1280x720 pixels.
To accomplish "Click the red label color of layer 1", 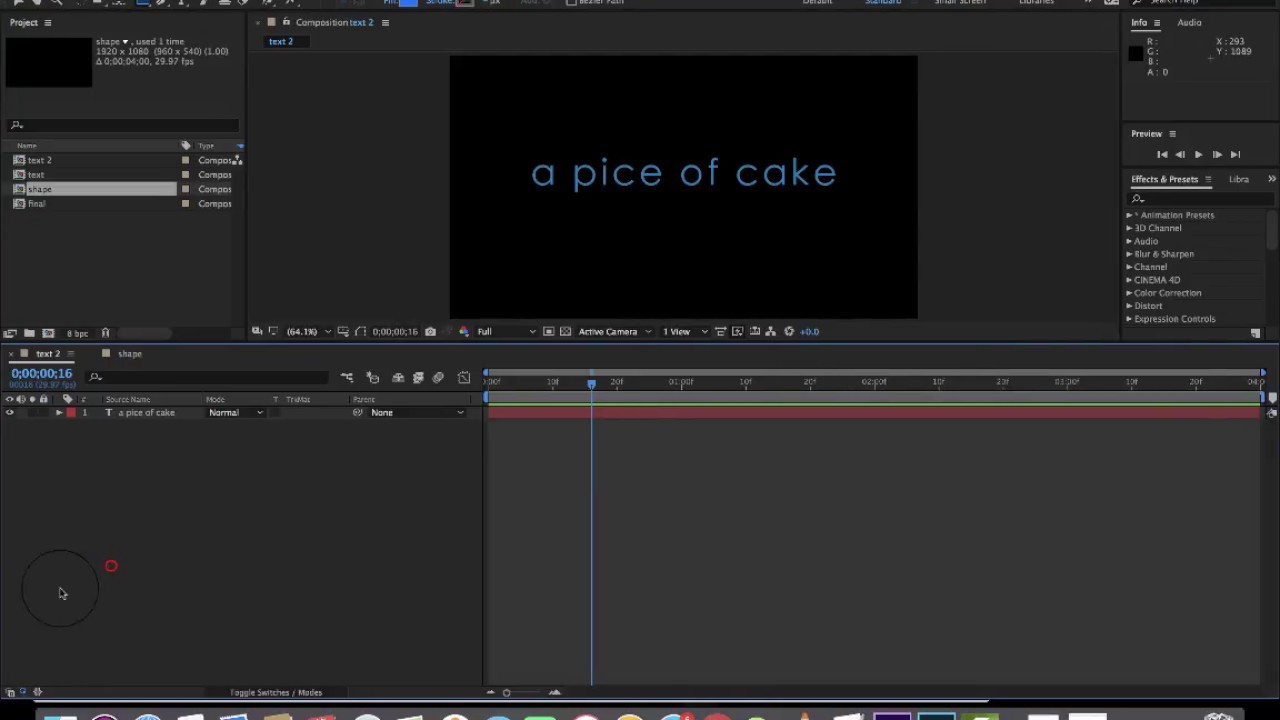I will tap(71, 412).
